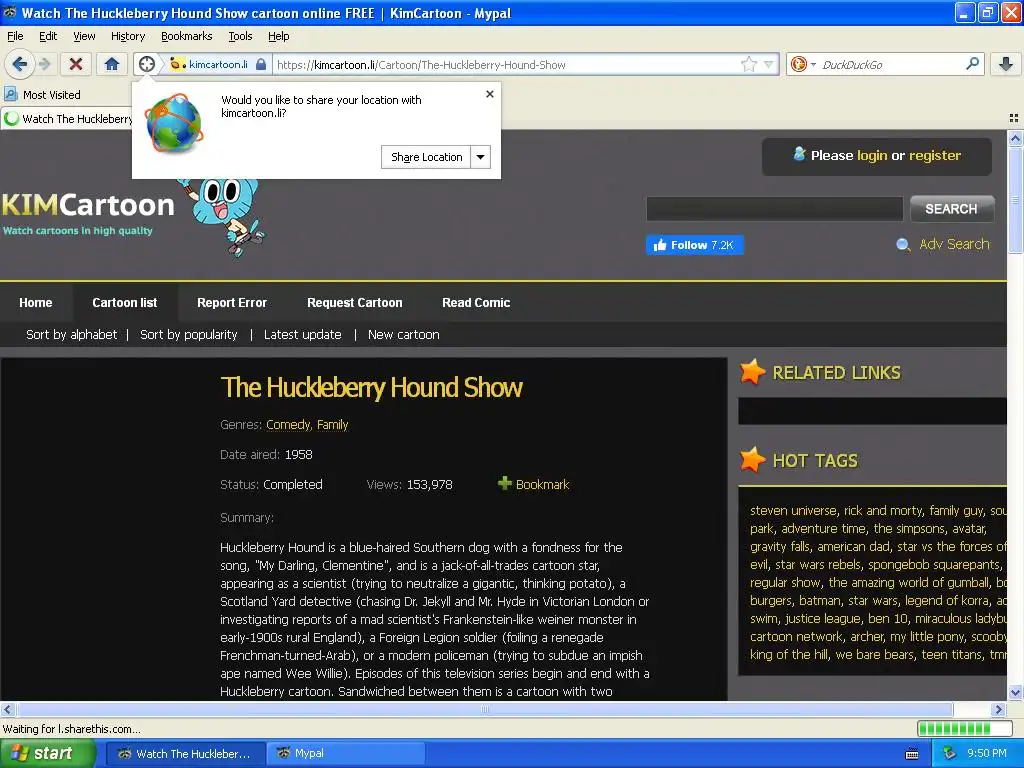Click the rick and morty hot tag
1024x768 pixels.
(x=883, y=511)
